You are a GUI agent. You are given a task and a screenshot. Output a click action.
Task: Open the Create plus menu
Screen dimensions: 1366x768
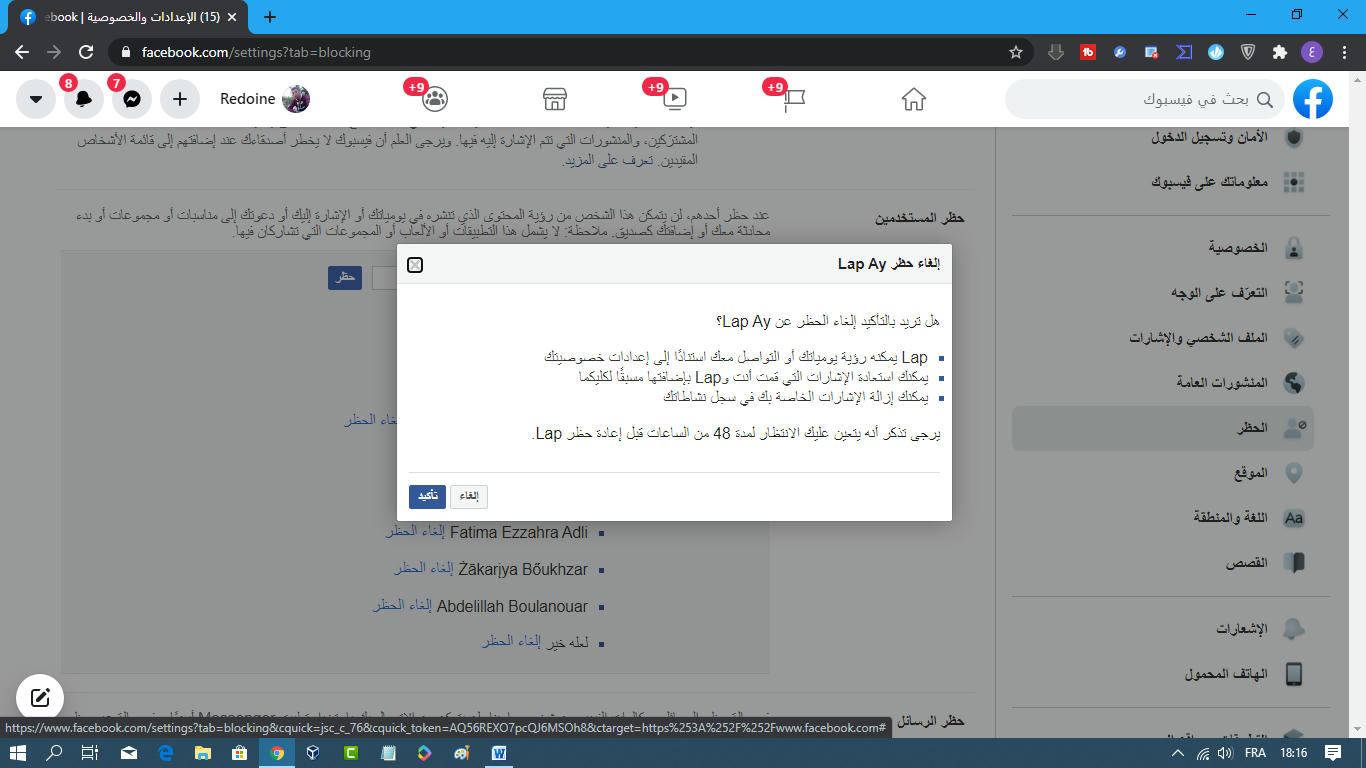click(180, 99)
